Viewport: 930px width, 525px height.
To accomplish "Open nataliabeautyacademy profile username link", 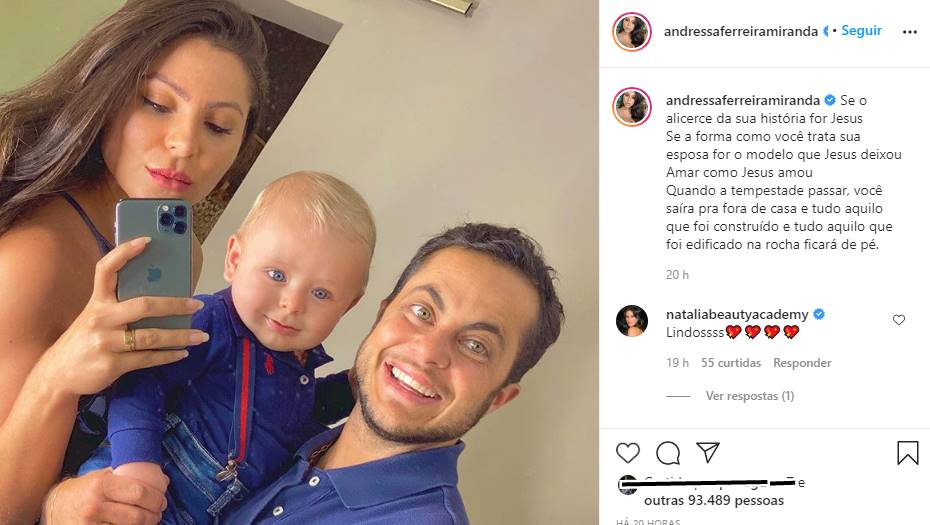I will (737, 314).
